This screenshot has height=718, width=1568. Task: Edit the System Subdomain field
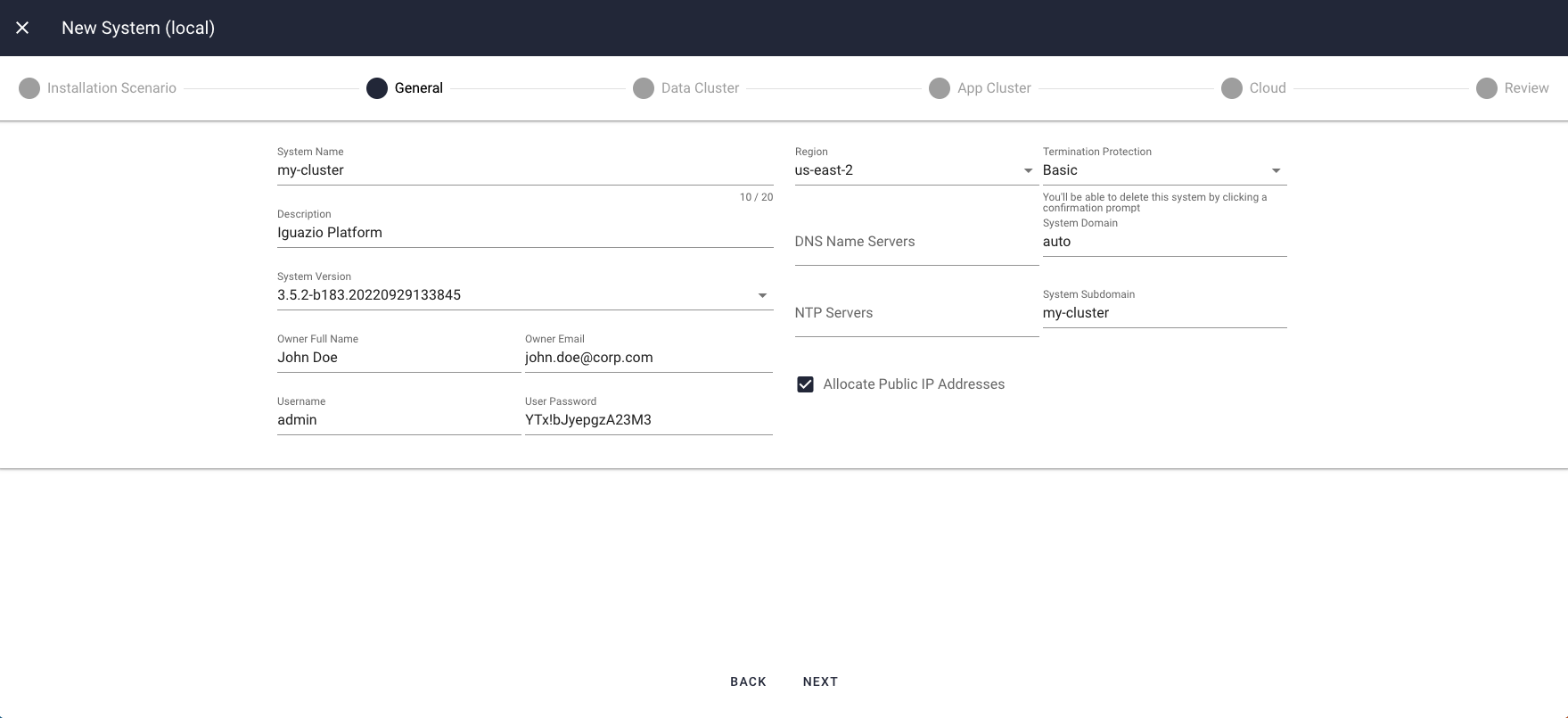point(1163,313)
